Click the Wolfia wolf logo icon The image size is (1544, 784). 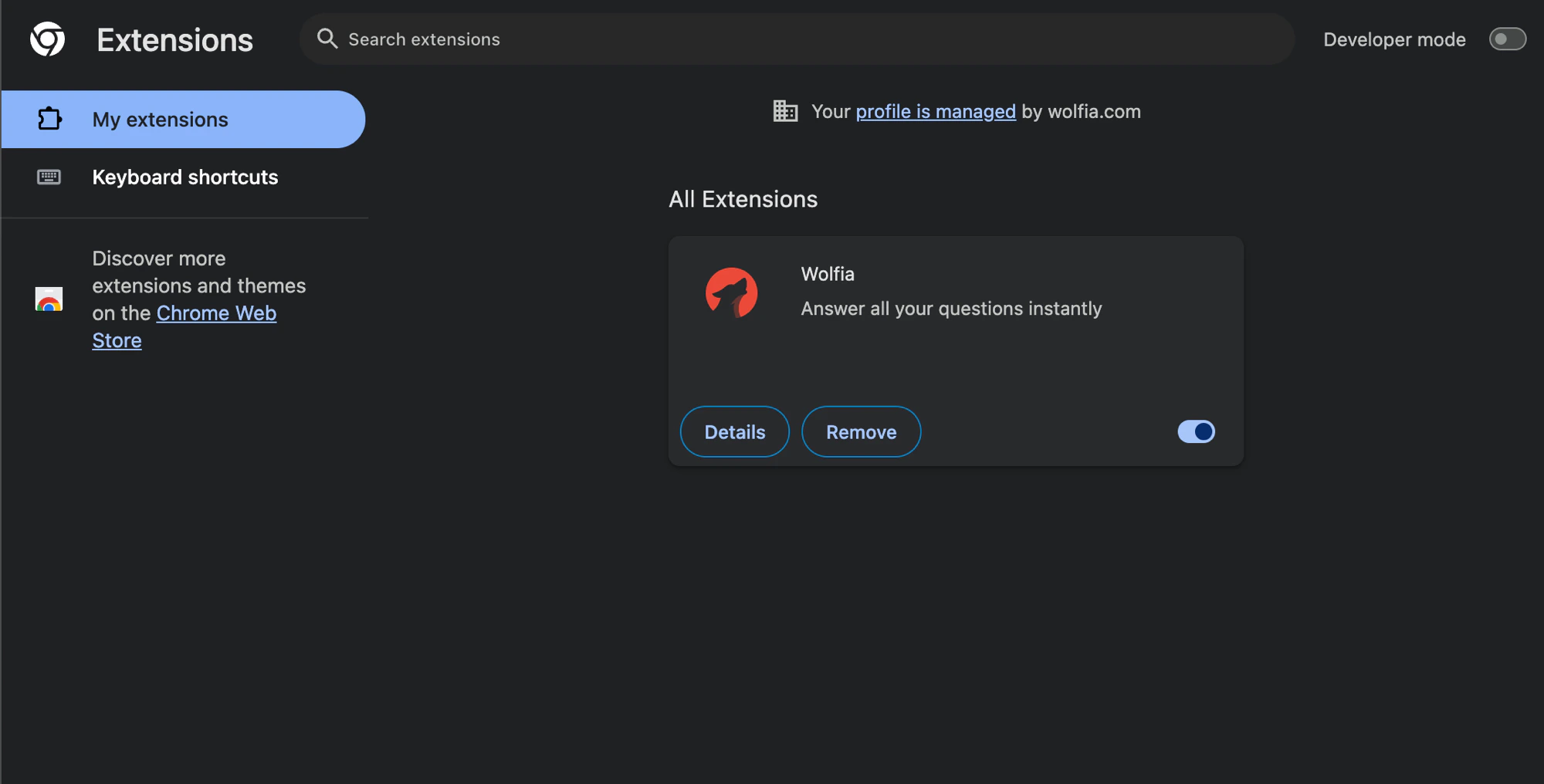pos(731,293)
